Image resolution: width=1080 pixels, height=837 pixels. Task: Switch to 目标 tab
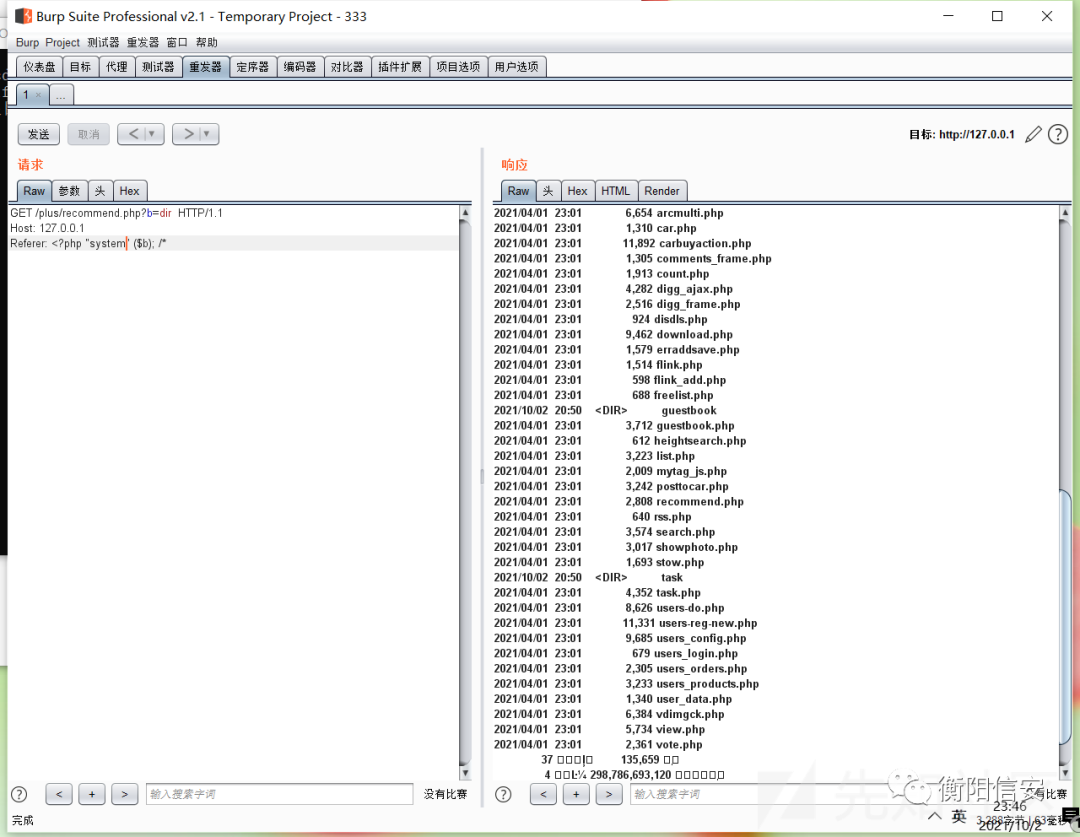click(81, 67)
